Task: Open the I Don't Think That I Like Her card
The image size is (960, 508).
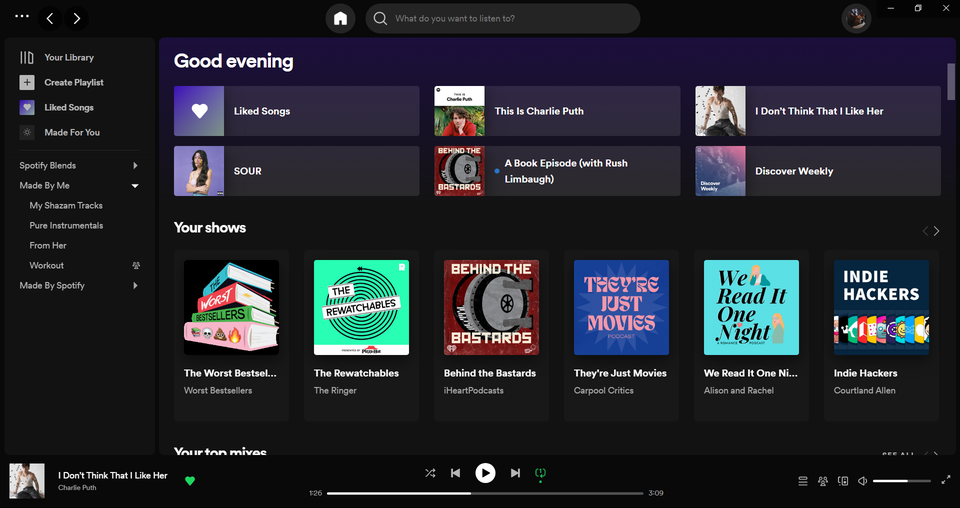Action: click(x=818, y=111)
